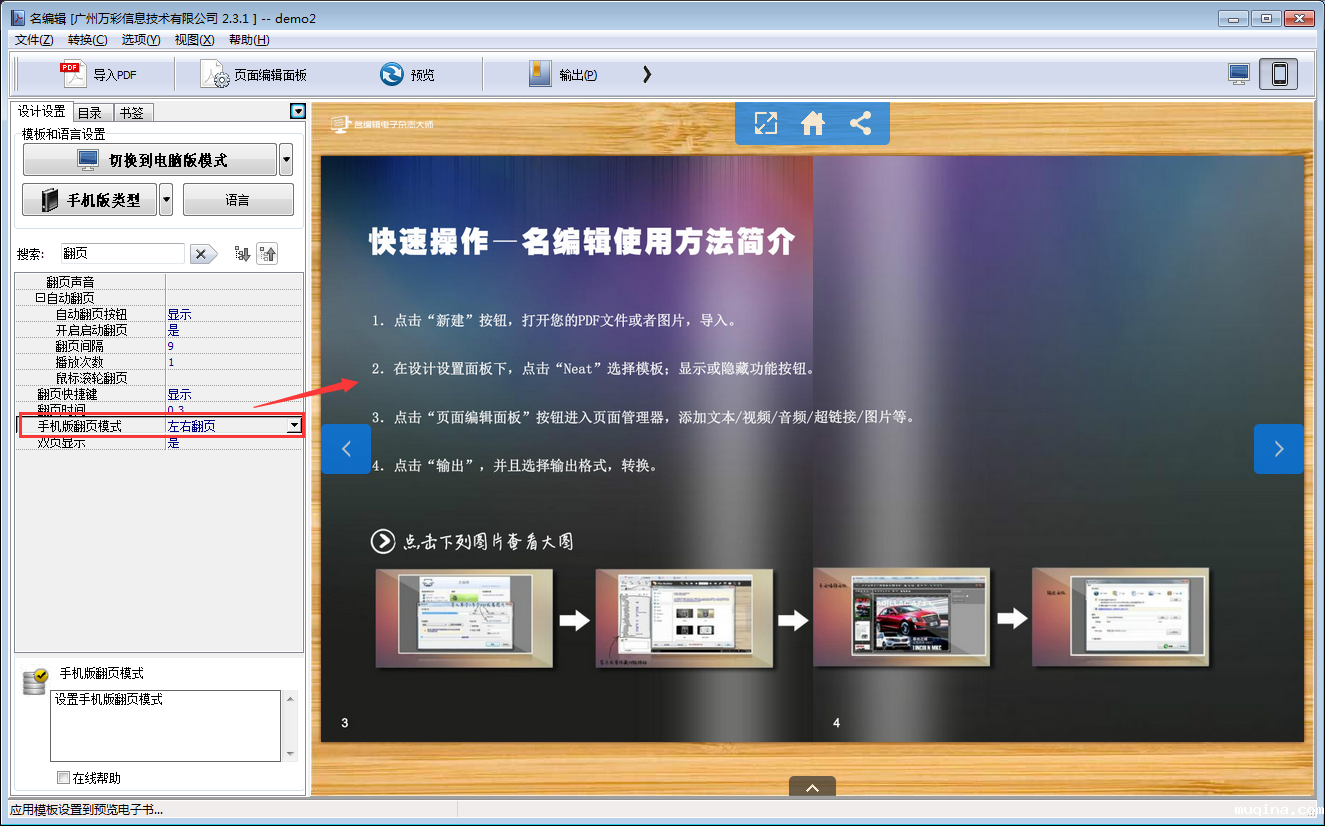
Task: Open the 转换(C) menu
Action: 87,40
